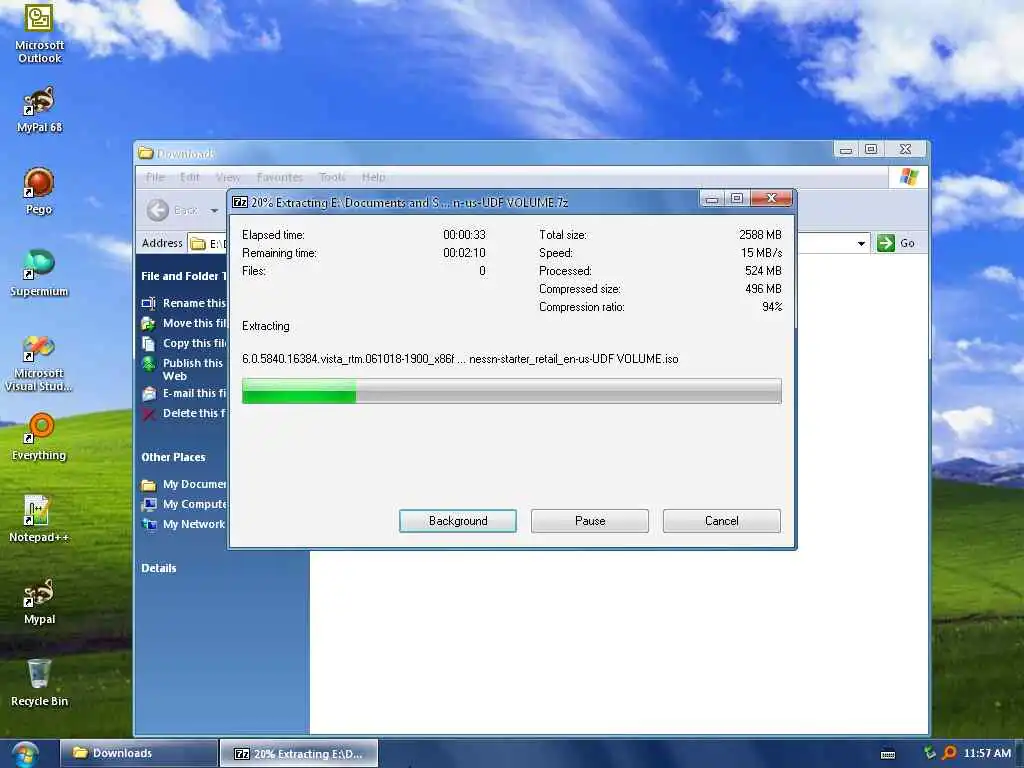Click the extracting ISO file name text
The width and height of the screenshot is (1024, 768).
coord(460,359)
